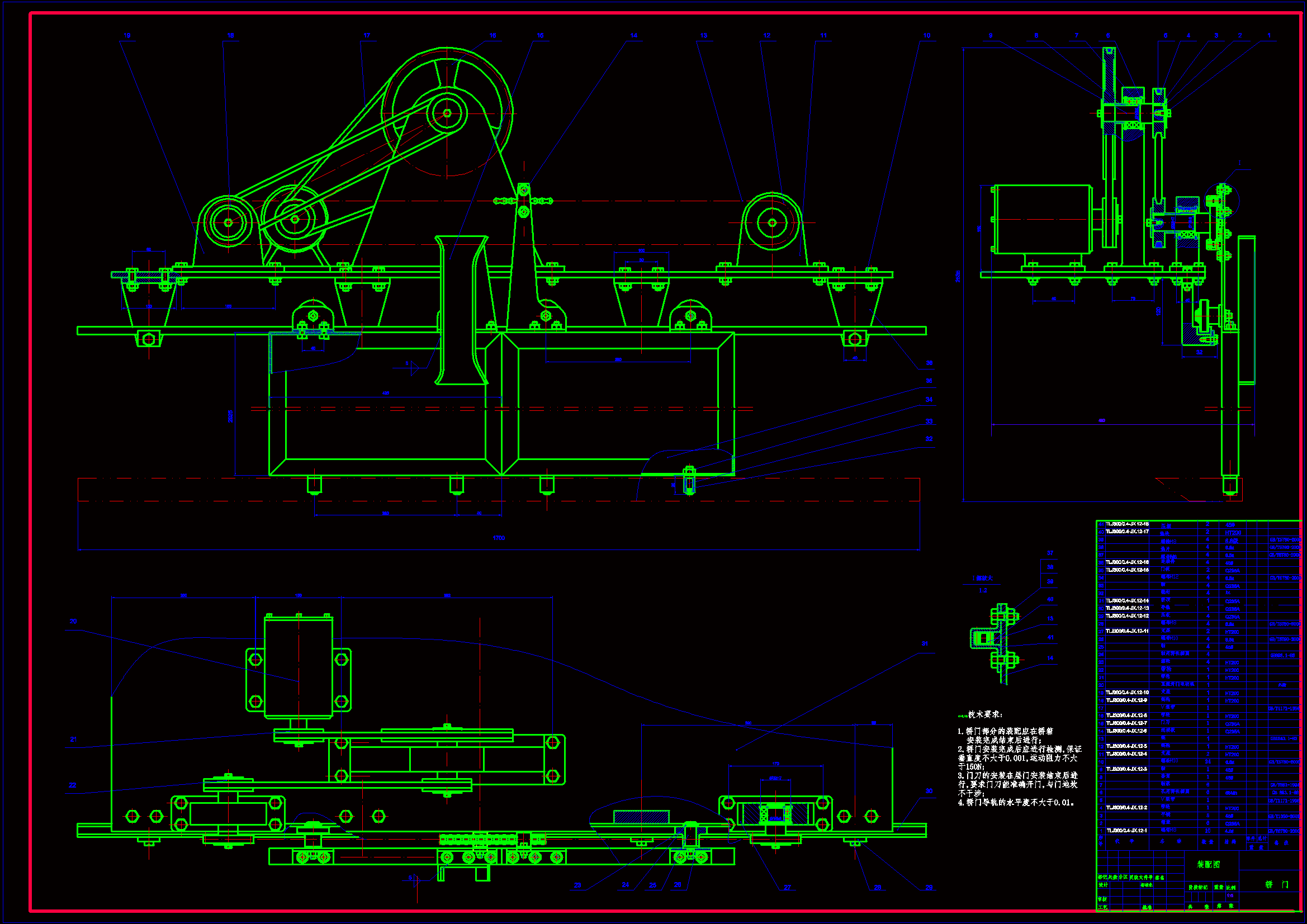Viewport: 1307px width, 924px height.
Task: Click part callout number 9
Action: [991, 35]
